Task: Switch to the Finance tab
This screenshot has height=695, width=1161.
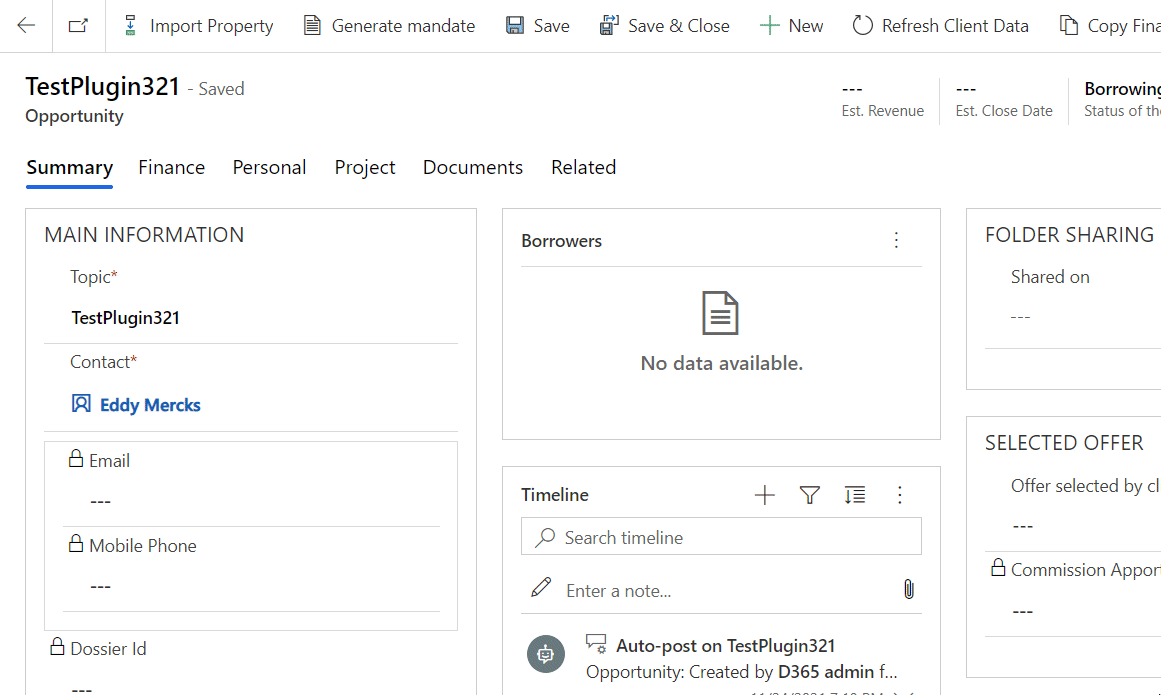Action: click(x=172, y=168)
